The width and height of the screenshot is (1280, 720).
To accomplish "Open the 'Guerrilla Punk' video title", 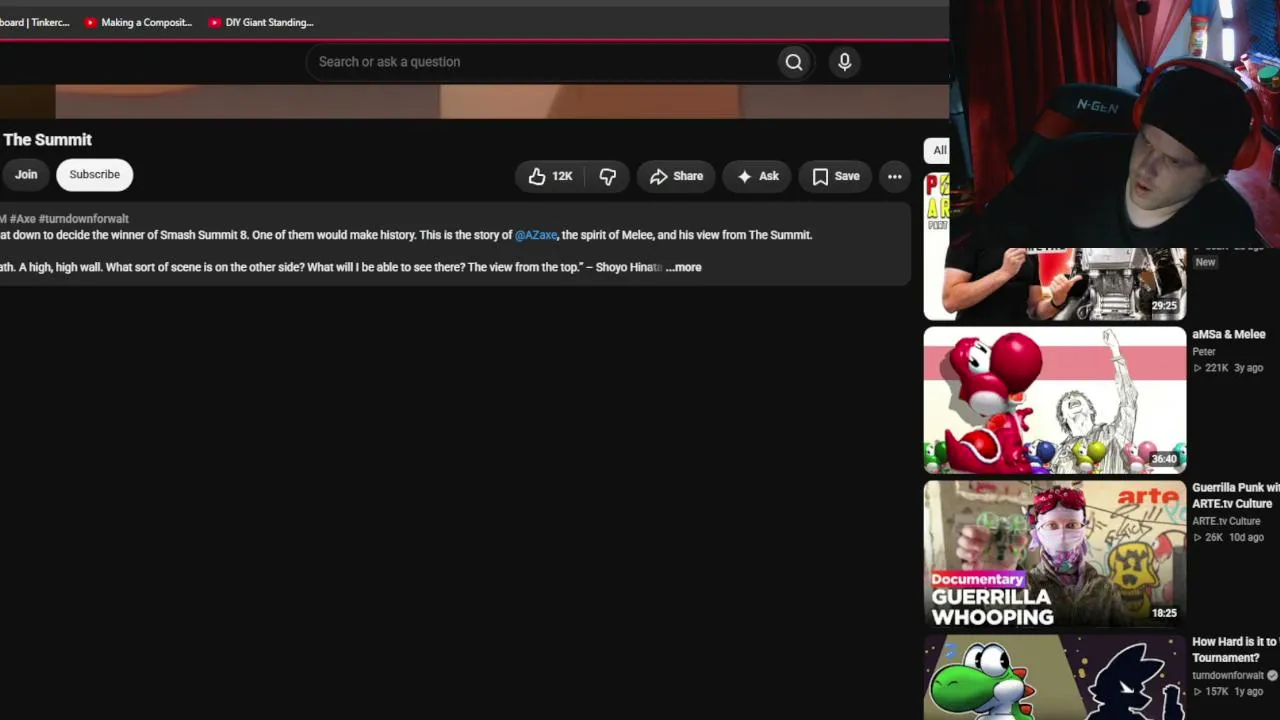I will pyautogui.click(x=1236, y=496).
